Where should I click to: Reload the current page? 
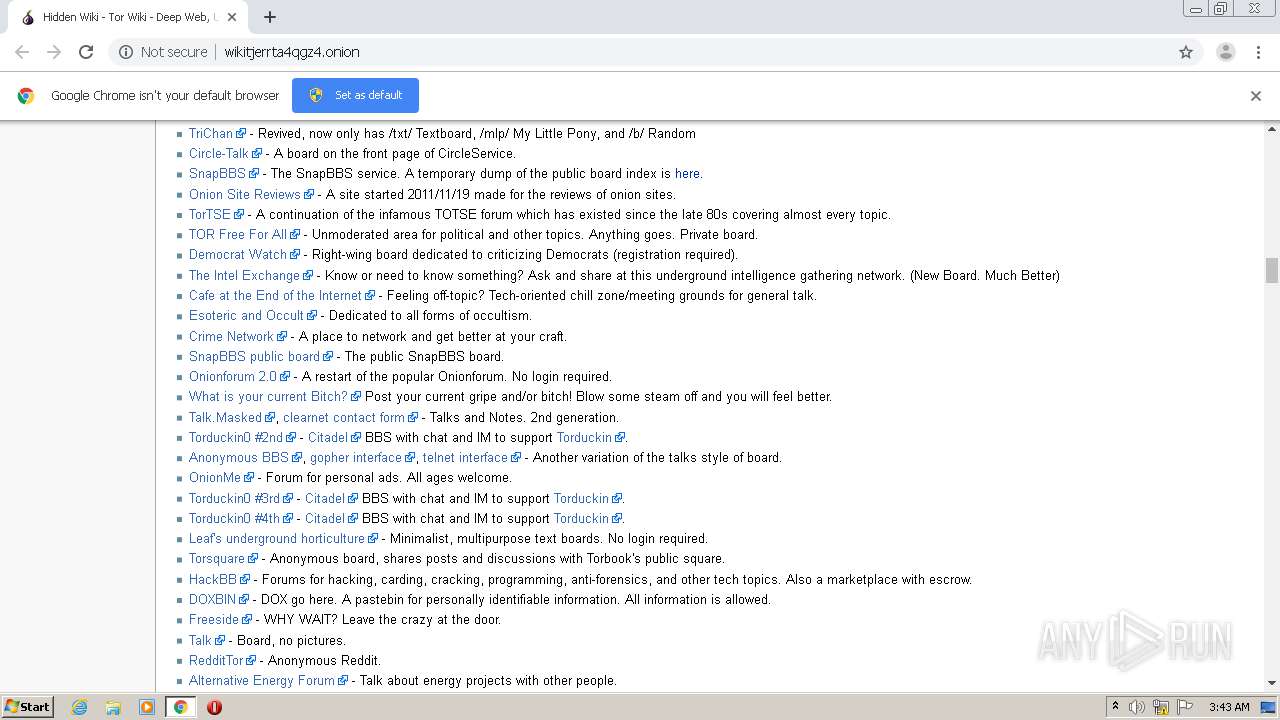point(86,52)
